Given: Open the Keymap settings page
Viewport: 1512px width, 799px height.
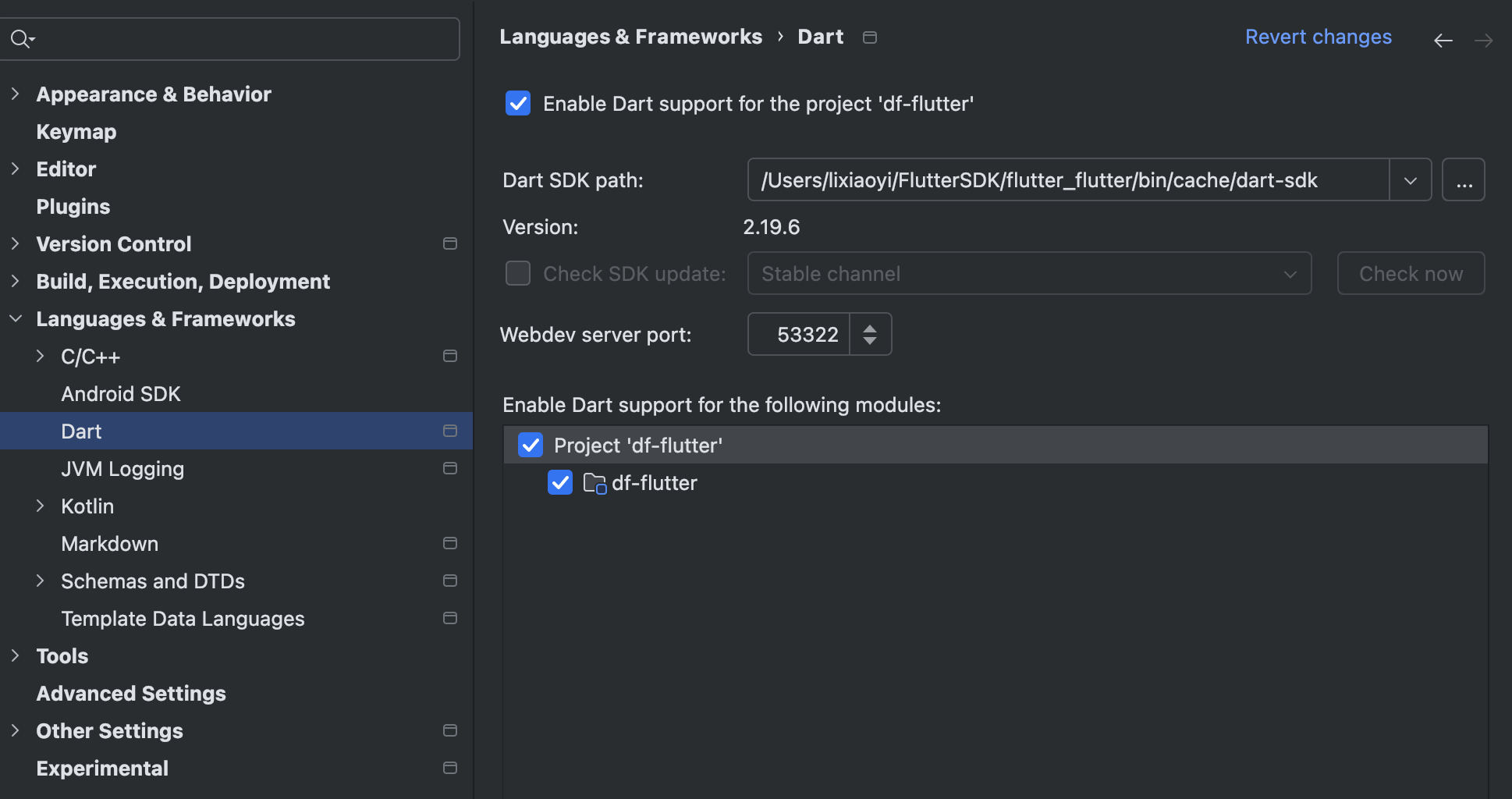Looking at the screenshot, I should [76, 132].
